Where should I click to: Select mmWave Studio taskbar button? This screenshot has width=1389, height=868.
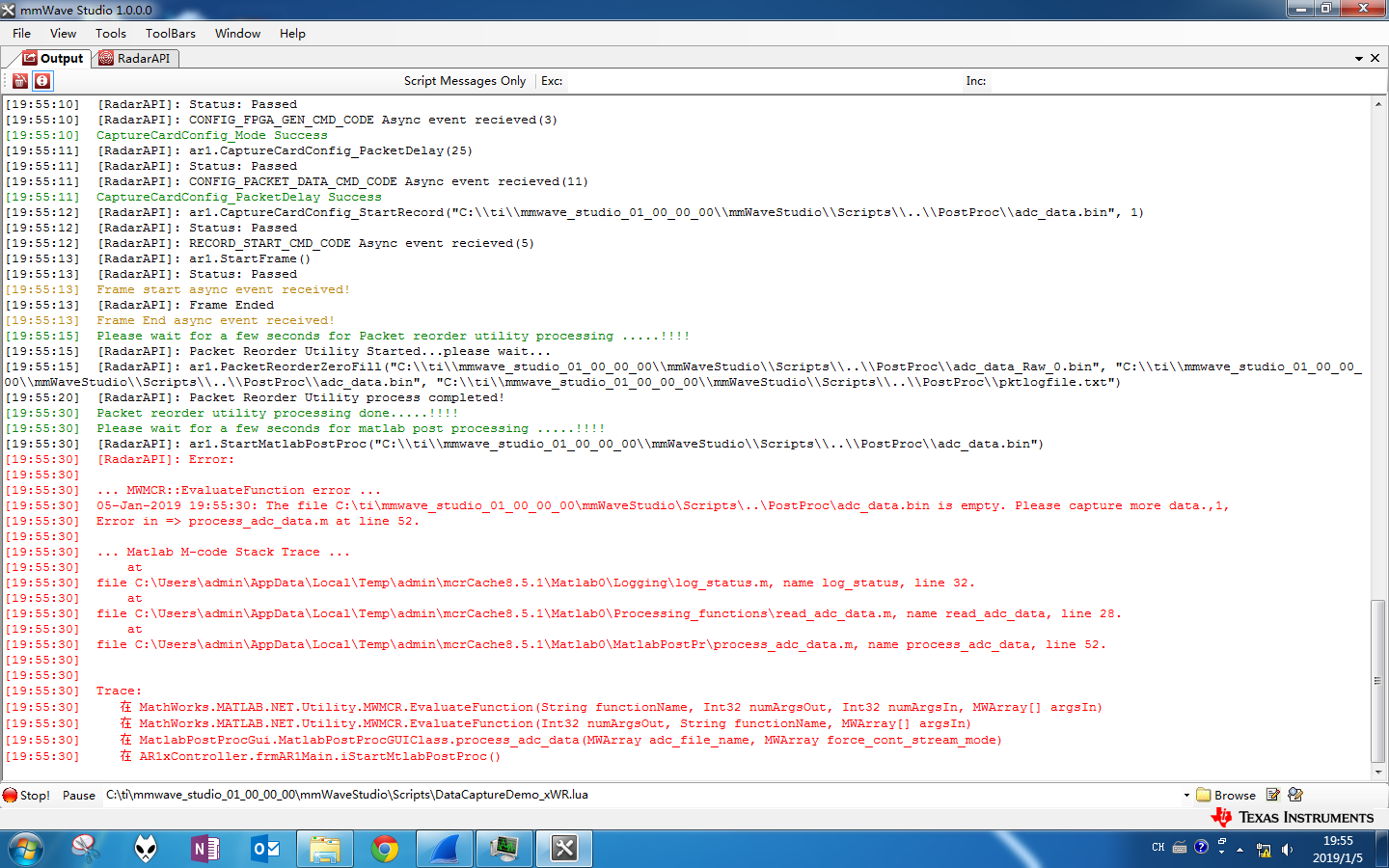coord(564,849)
